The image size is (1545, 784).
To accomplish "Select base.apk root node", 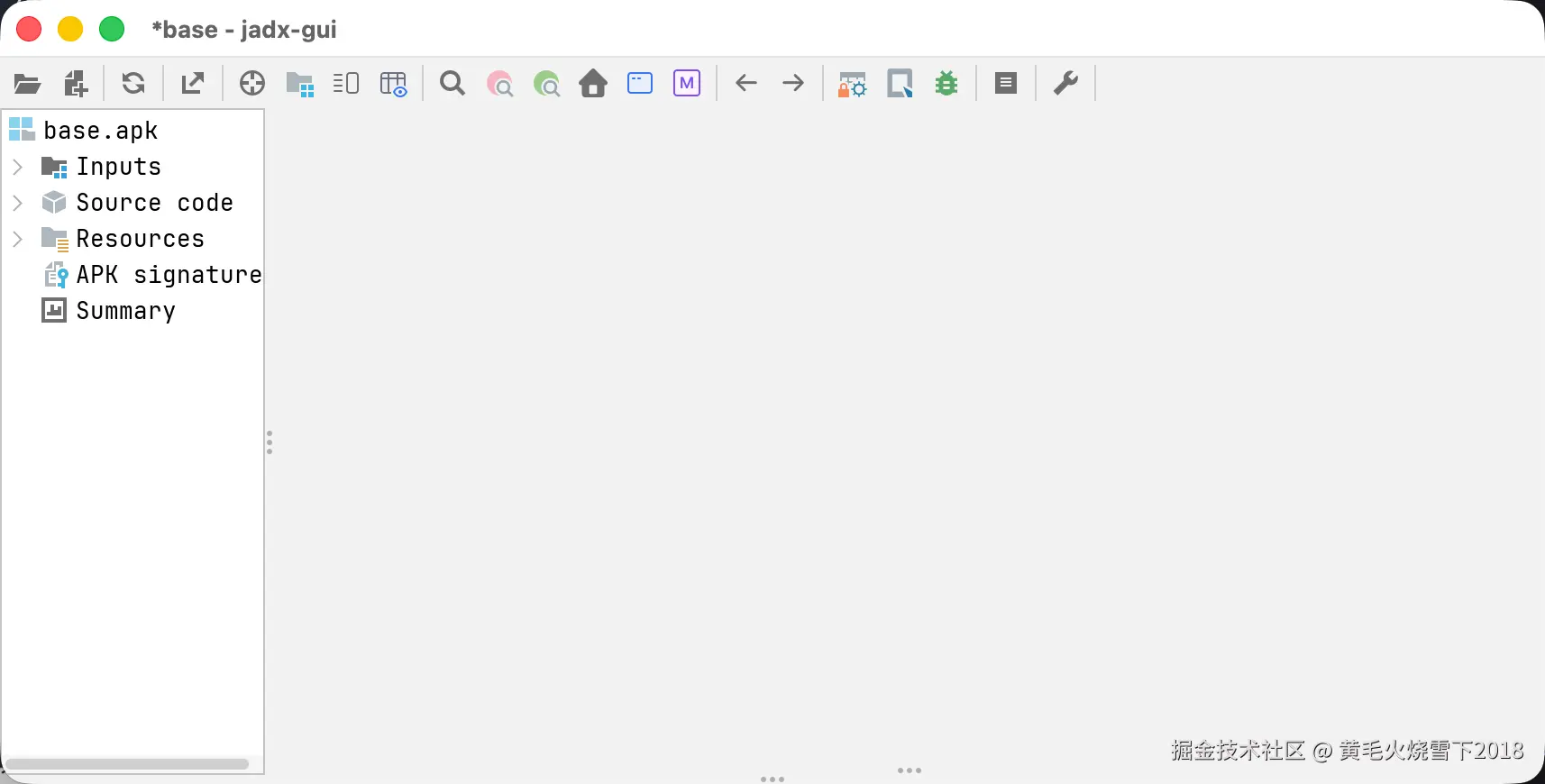I will pyautogui.click(x=84, y=131).
